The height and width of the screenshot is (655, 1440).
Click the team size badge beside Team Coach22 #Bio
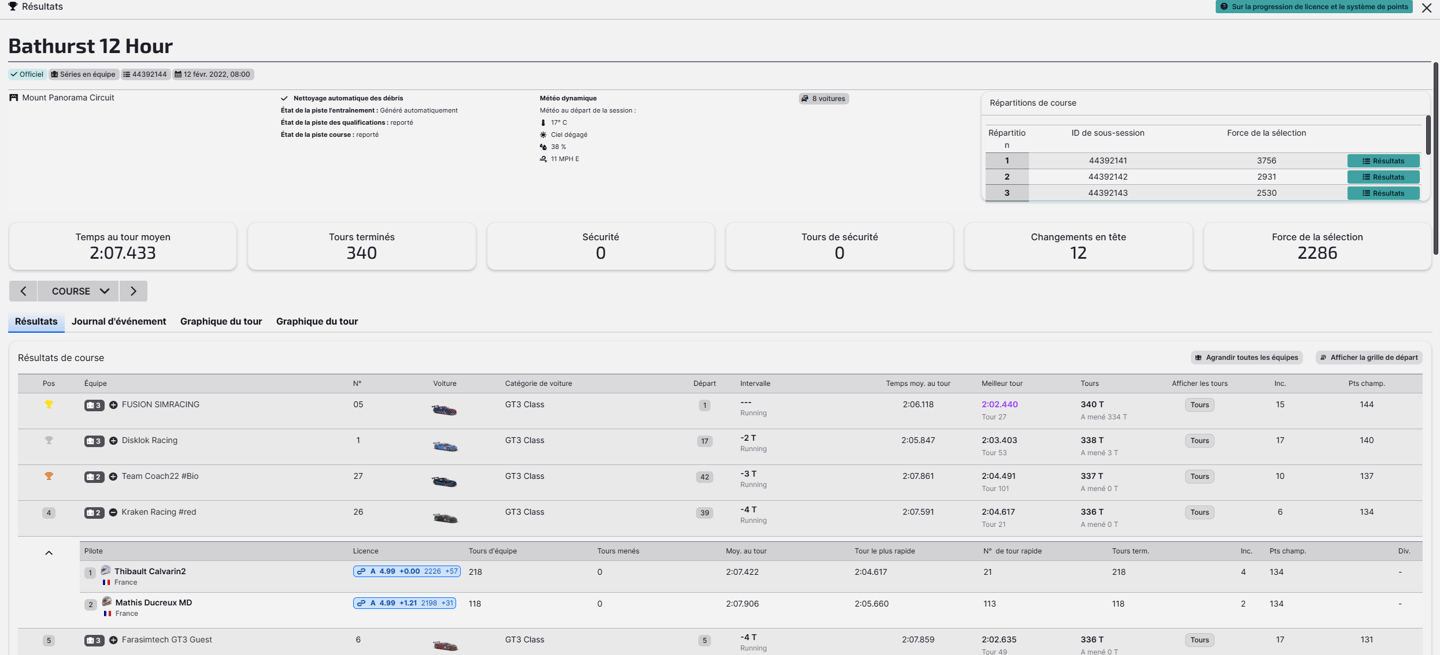tap(94, 477)
